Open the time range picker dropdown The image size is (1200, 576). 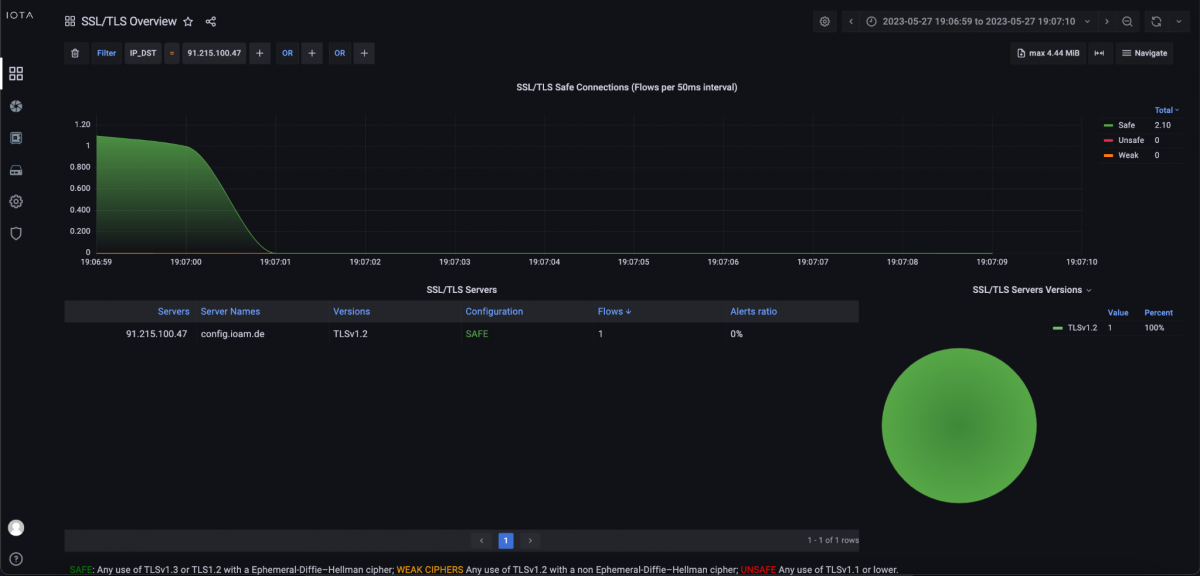[970, 21]
